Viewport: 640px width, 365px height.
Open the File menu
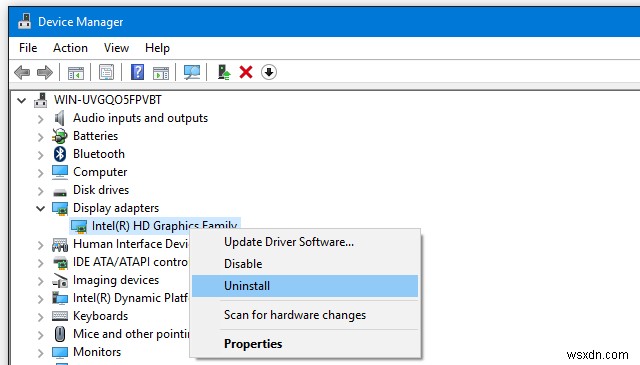(x=28, y=48)
